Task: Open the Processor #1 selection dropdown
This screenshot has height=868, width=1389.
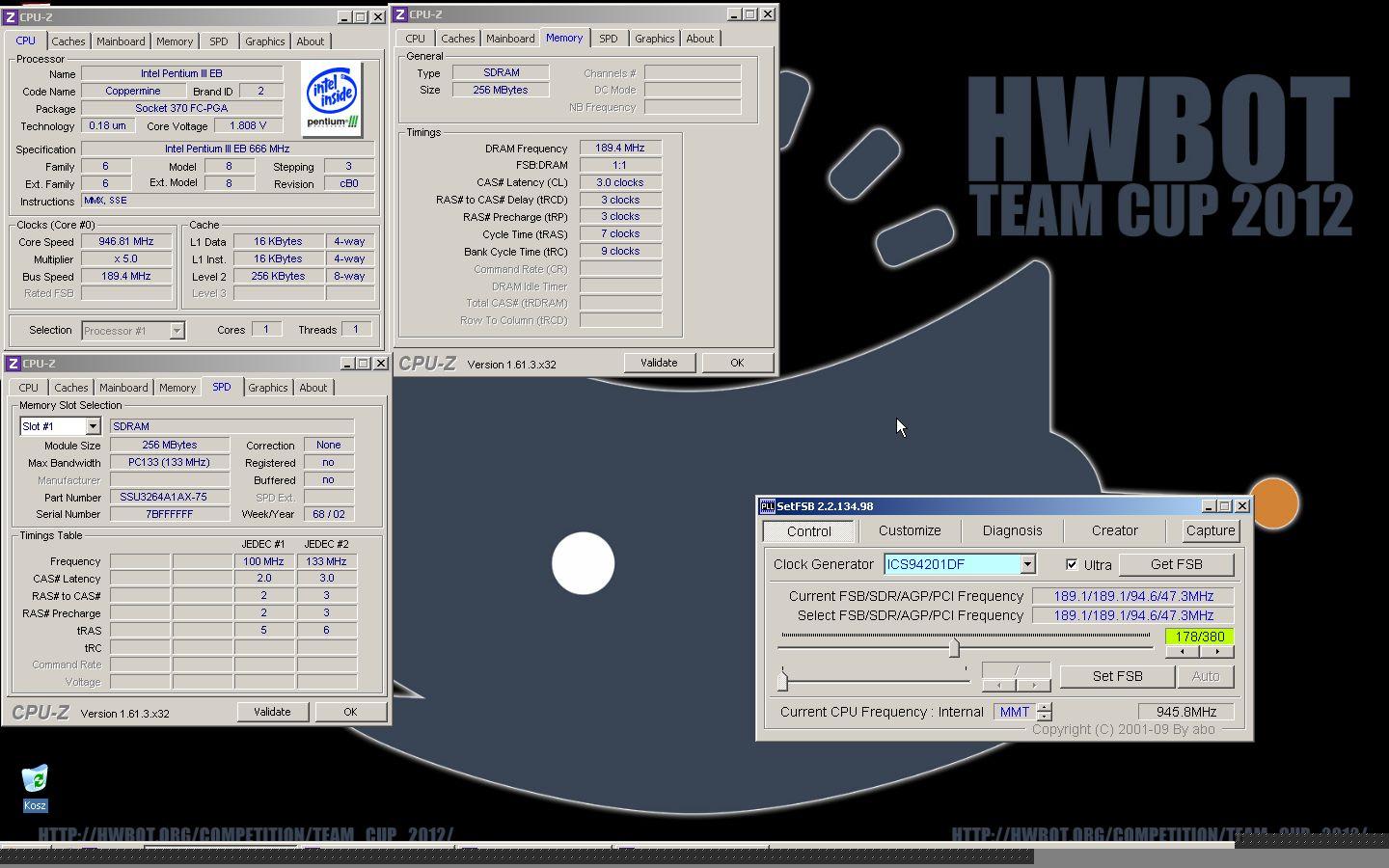Action: [177, 331]
